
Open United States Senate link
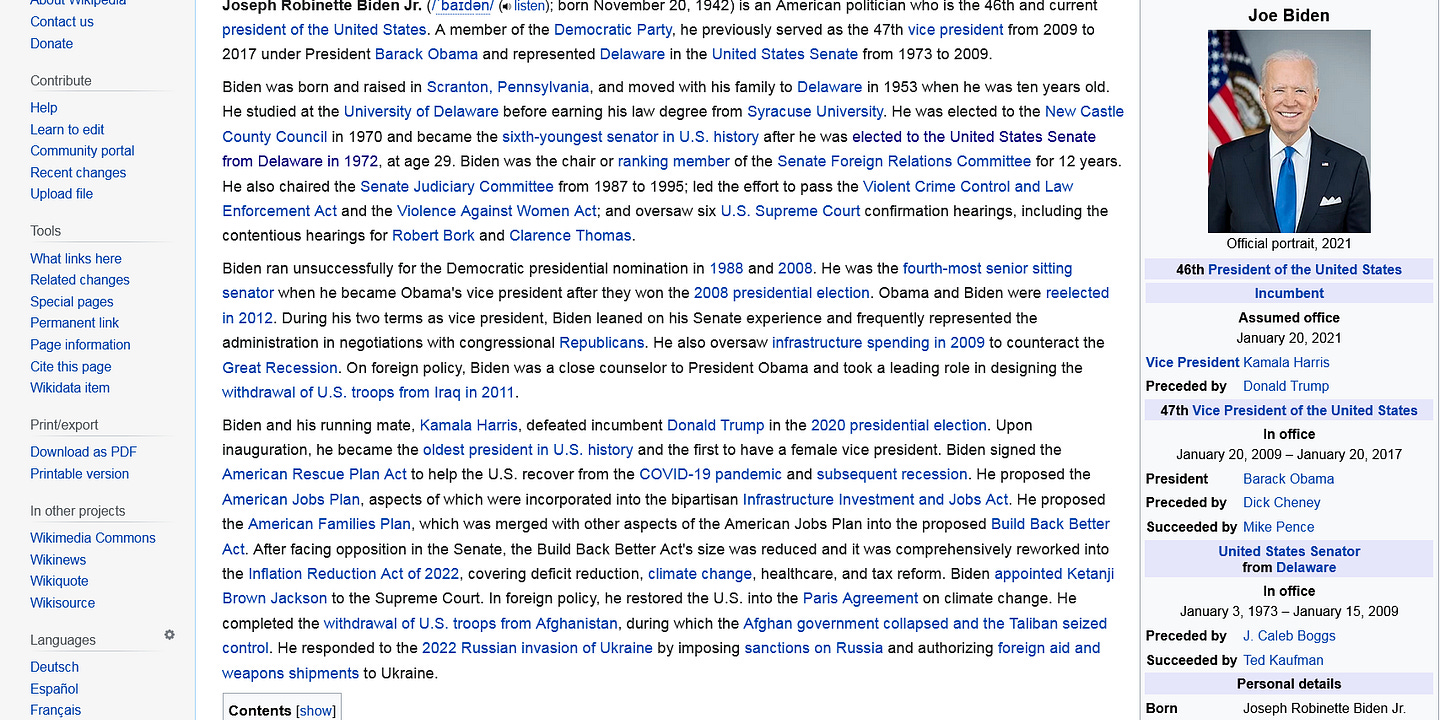(785, 54)
